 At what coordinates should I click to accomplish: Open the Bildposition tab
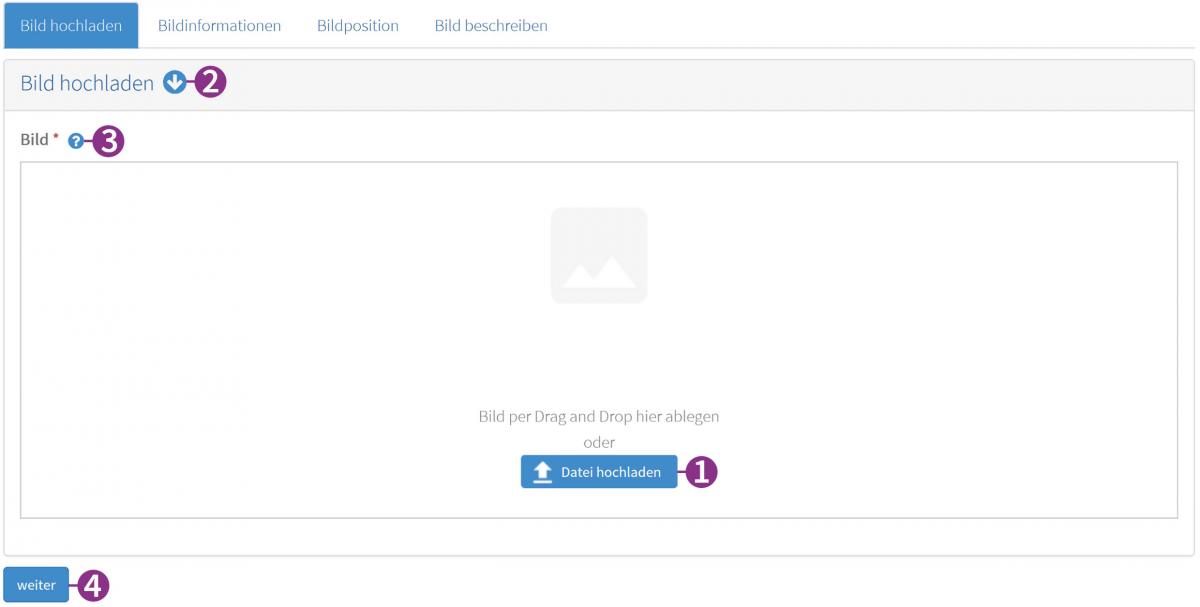tap(358, 25)
